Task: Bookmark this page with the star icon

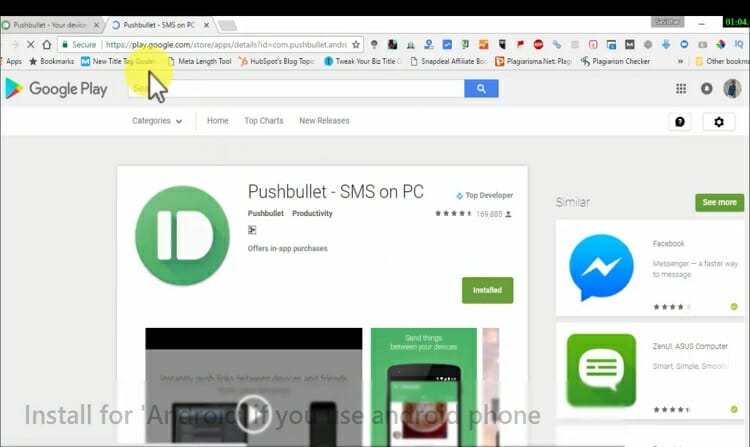Action: coord(356,44)
